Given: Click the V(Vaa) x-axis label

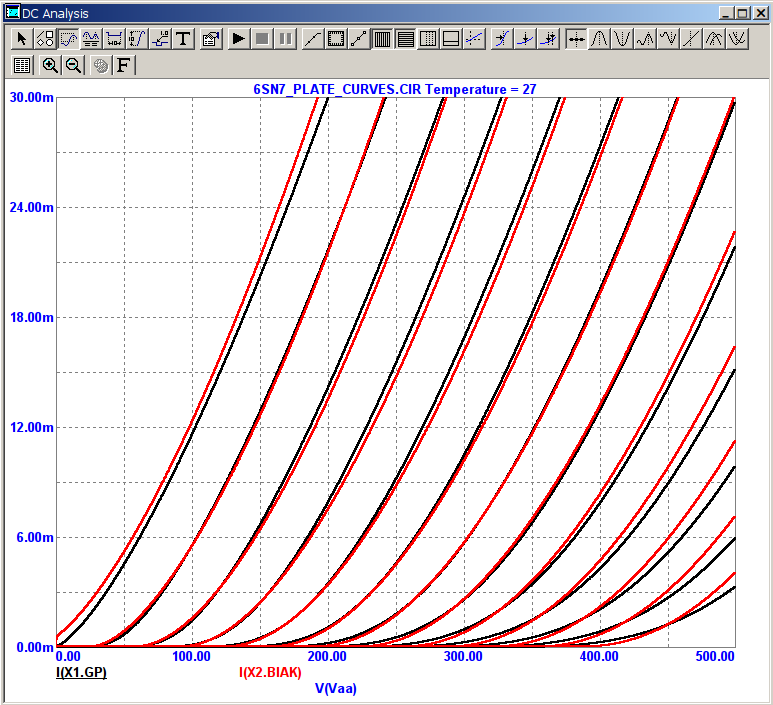Looking at the screenshot, I should coord(336,688).
